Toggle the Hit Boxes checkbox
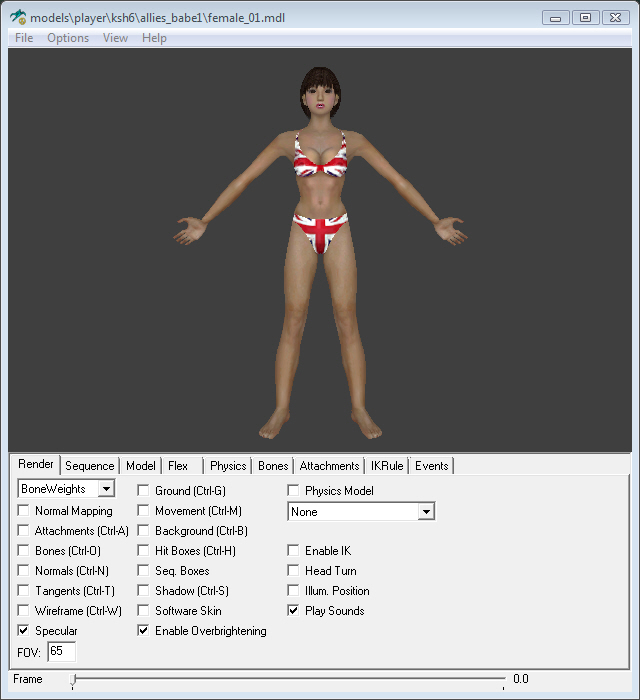This screenshot has width=640, height=700. pos(144,551)
